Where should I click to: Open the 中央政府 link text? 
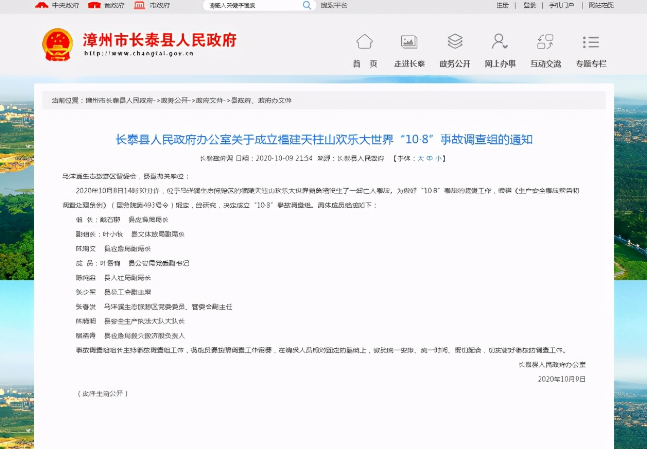pos(65,5)
